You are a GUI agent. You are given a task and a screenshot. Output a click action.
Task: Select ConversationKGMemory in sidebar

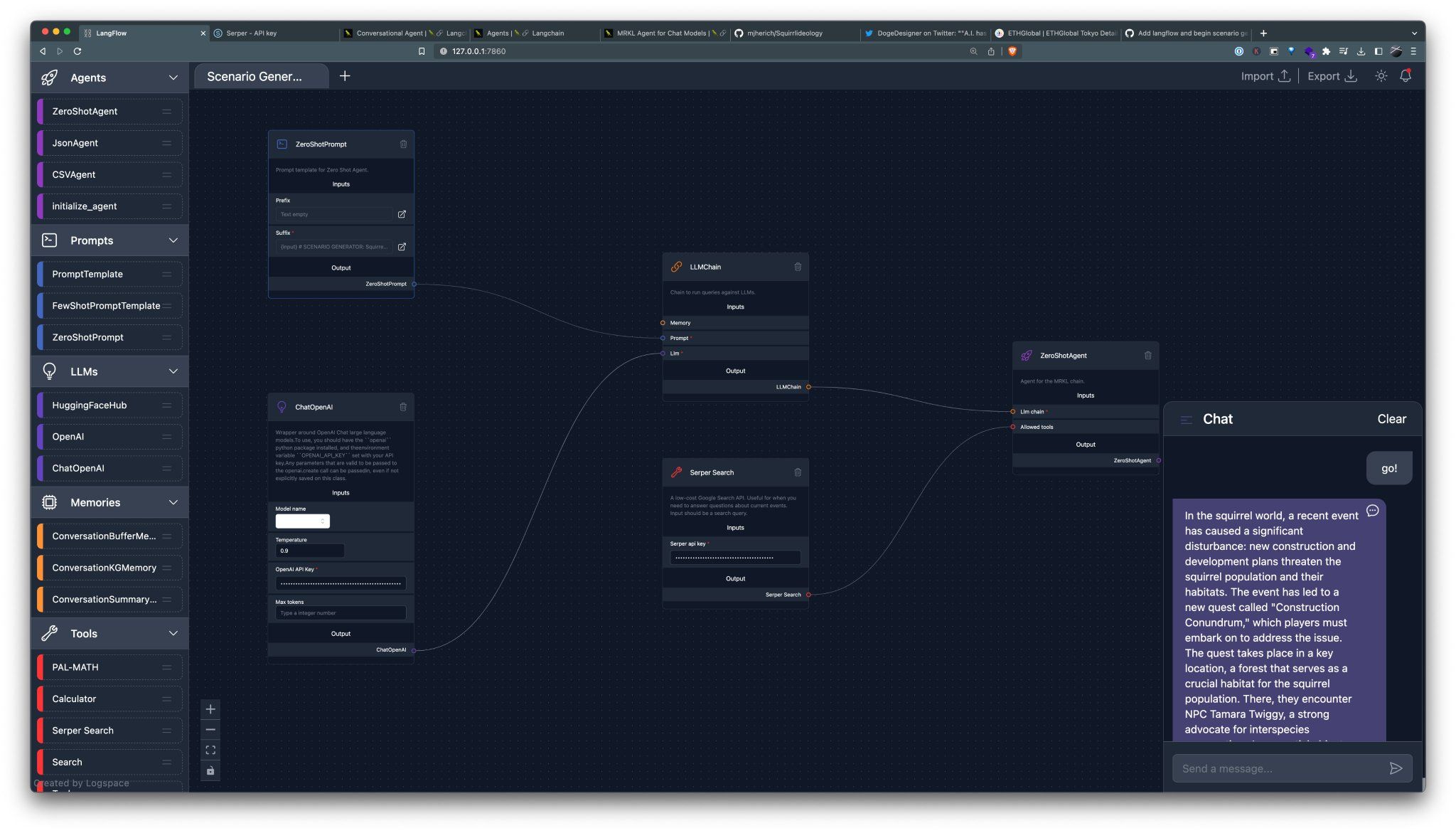click(110, 568)
